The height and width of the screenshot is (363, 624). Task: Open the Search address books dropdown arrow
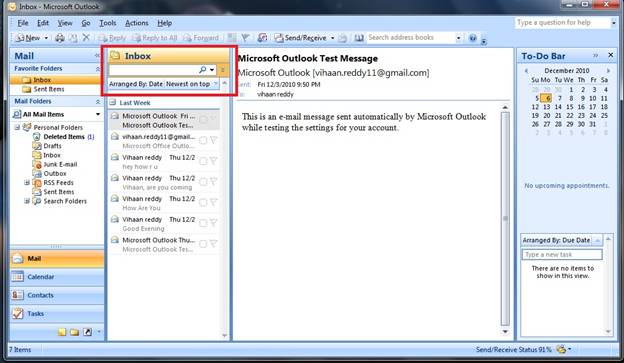pyautogui.click(x=458, y=38)
